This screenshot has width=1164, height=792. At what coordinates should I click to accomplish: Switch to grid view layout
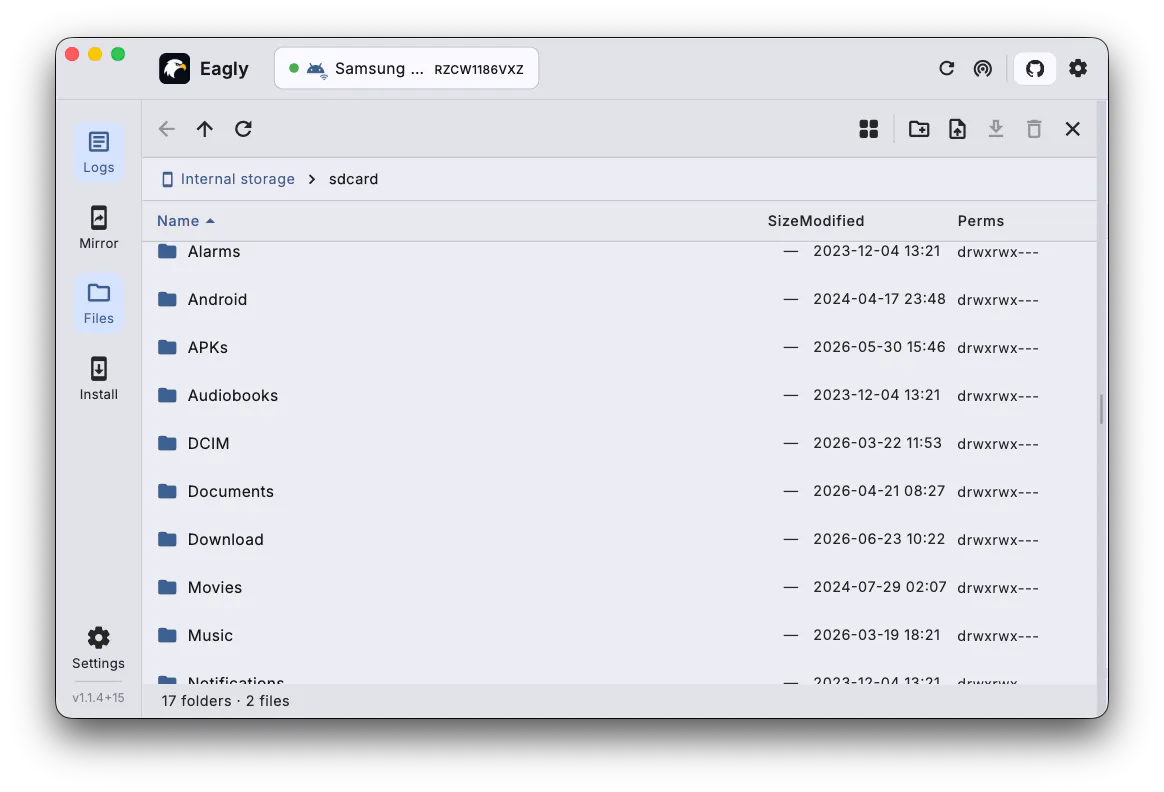point(869,129)
